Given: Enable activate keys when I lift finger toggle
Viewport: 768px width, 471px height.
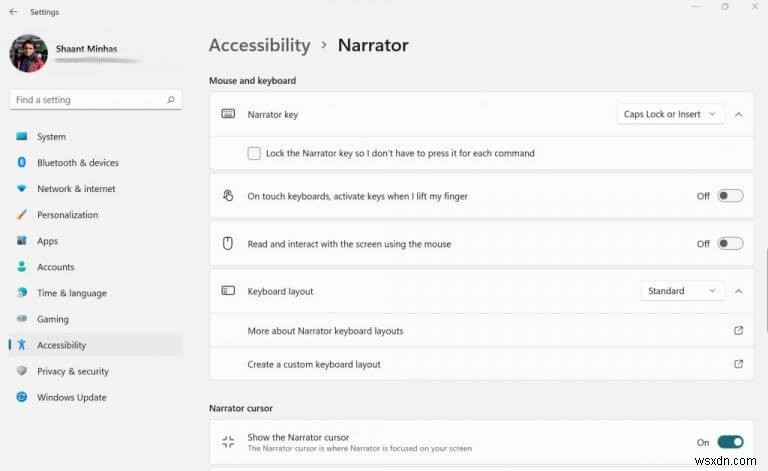Looking at the screenshot, I should tap(730, 196).
